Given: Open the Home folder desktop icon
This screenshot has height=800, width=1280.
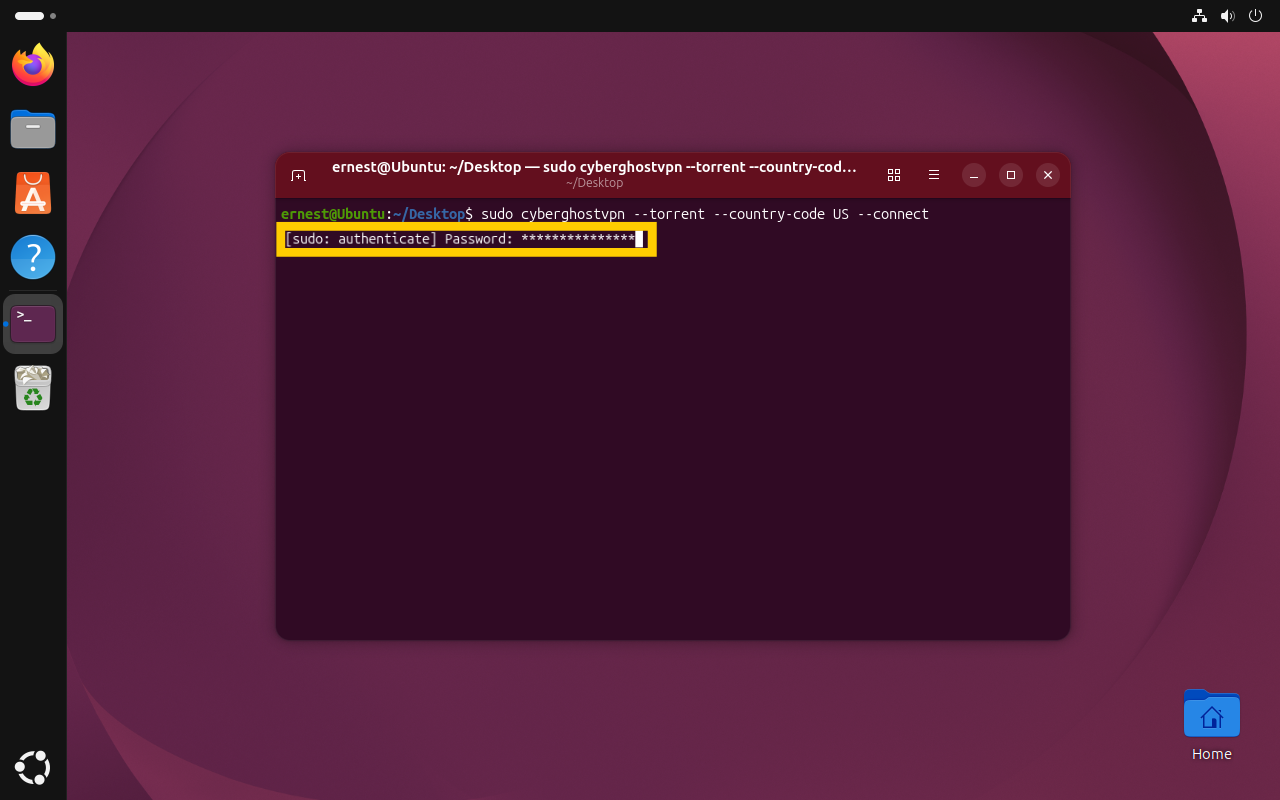Looking at the screenshot, I should (x=1211, y=714).
